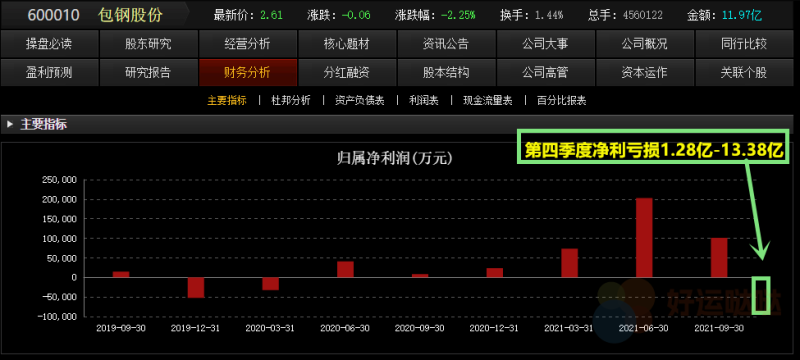Go to 资产负债表 sub-menu
Screen dimensions: 800x360
click(360, 100)
